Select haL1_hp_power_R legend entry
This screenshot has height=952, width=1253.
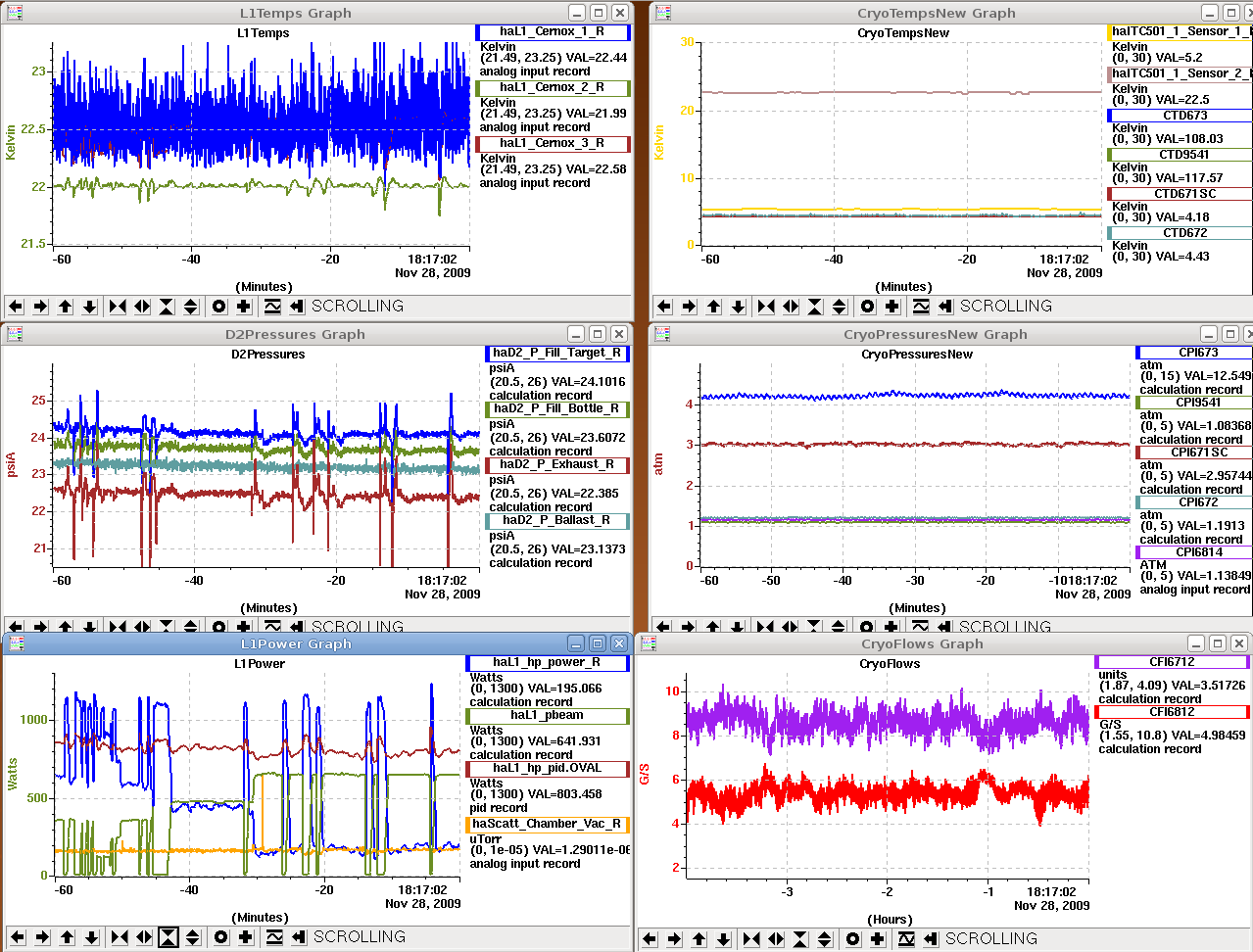[x=548, y=663]
